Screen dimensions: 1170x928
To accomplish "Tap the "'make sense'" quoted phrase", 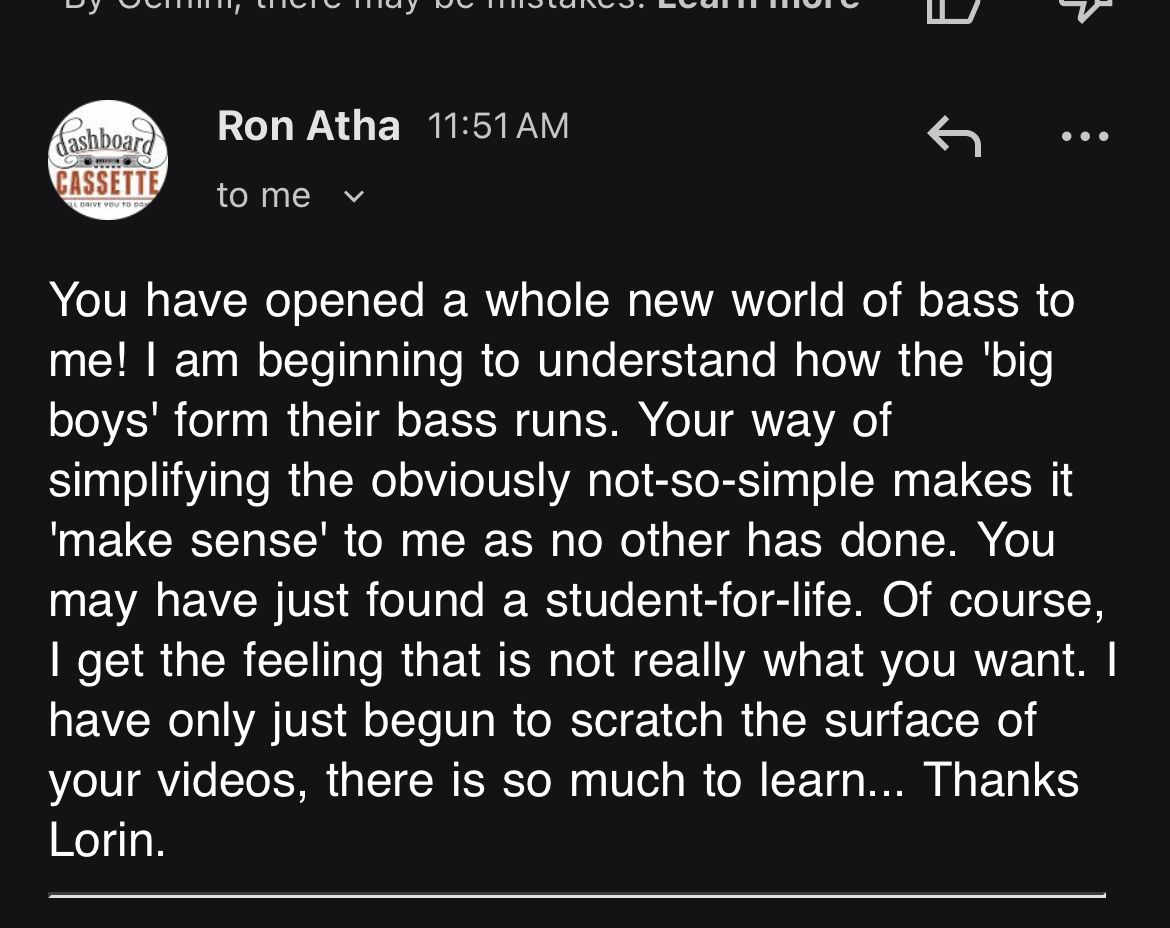I will pos(190,540).
